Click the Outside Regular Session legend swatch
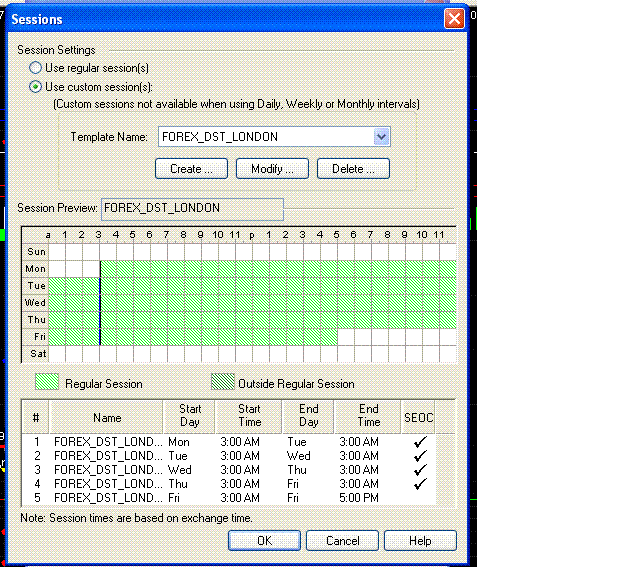Viewport: 640px width, 567px height. point(221,383)
